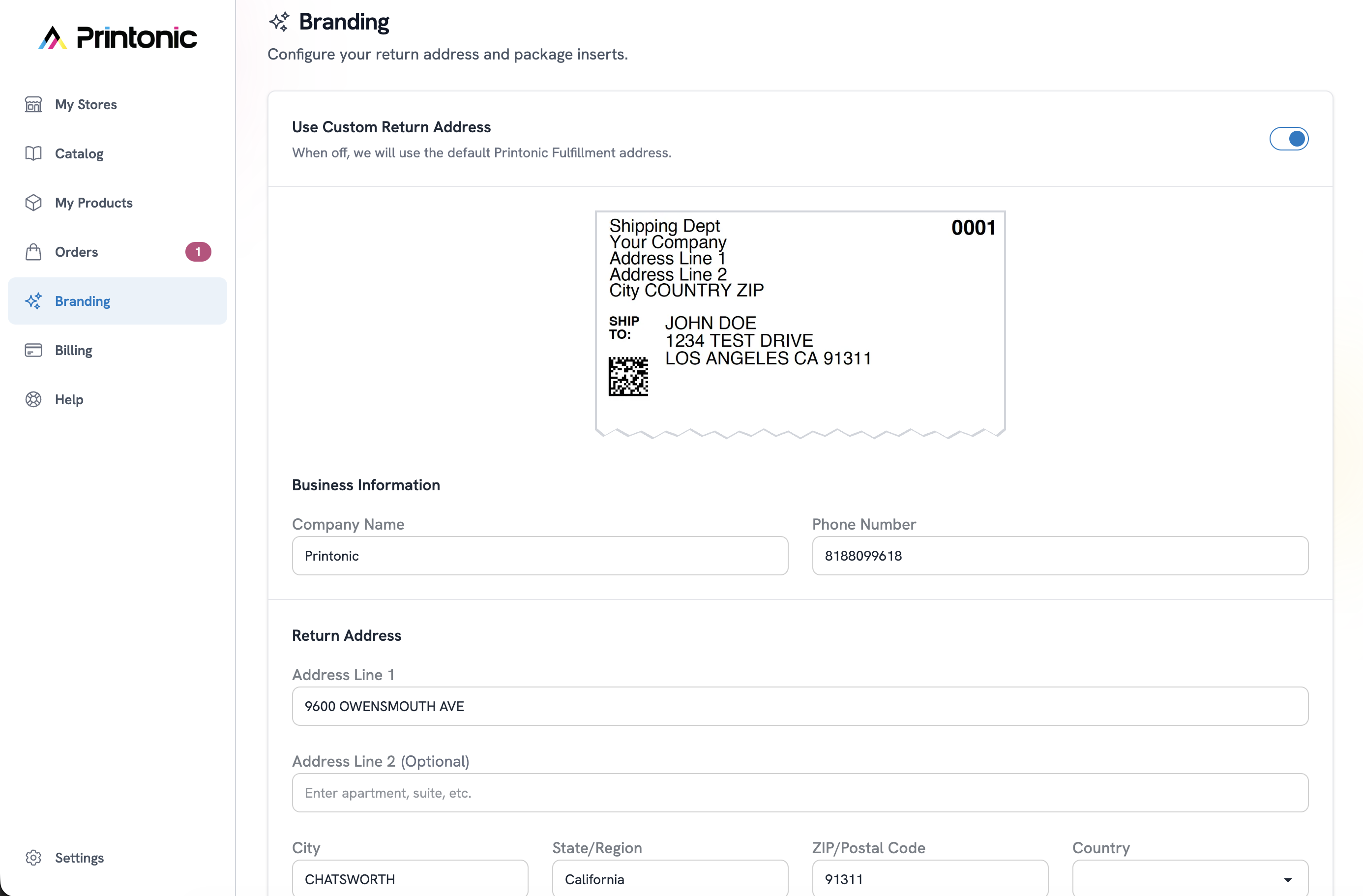The height and width of the screenshot is (896, 1363).
Task: Switch to the Billing section
Action: click(73, 350)
